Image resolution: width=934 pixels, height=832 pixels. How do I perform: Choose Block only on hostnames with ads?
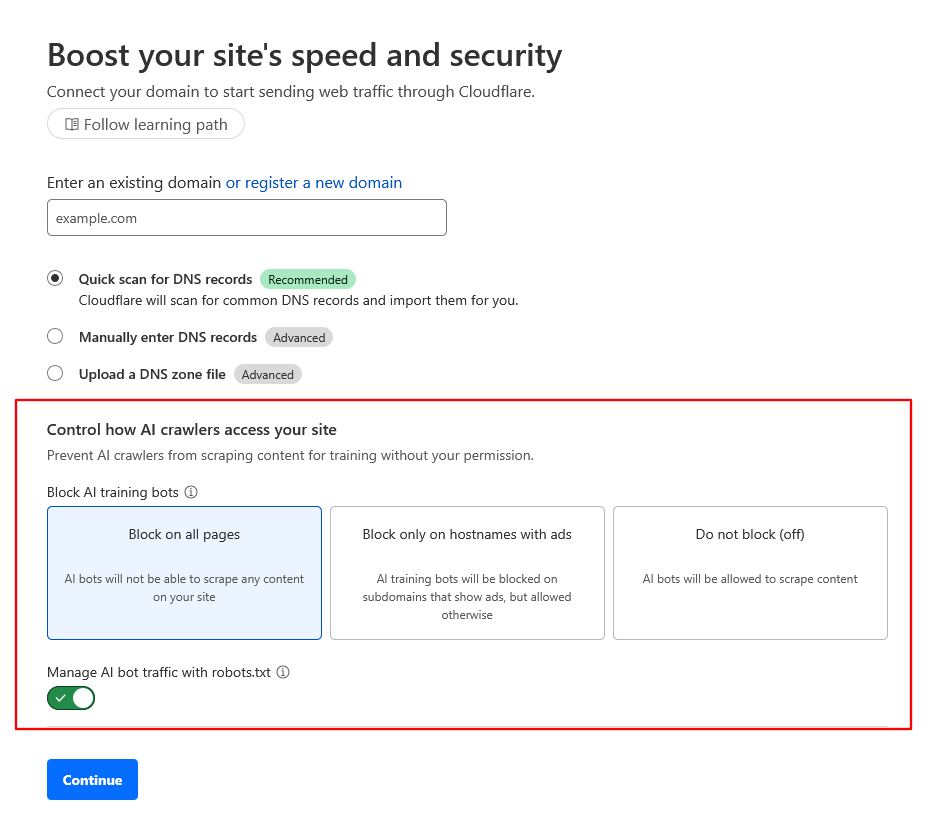coord(467,572)
